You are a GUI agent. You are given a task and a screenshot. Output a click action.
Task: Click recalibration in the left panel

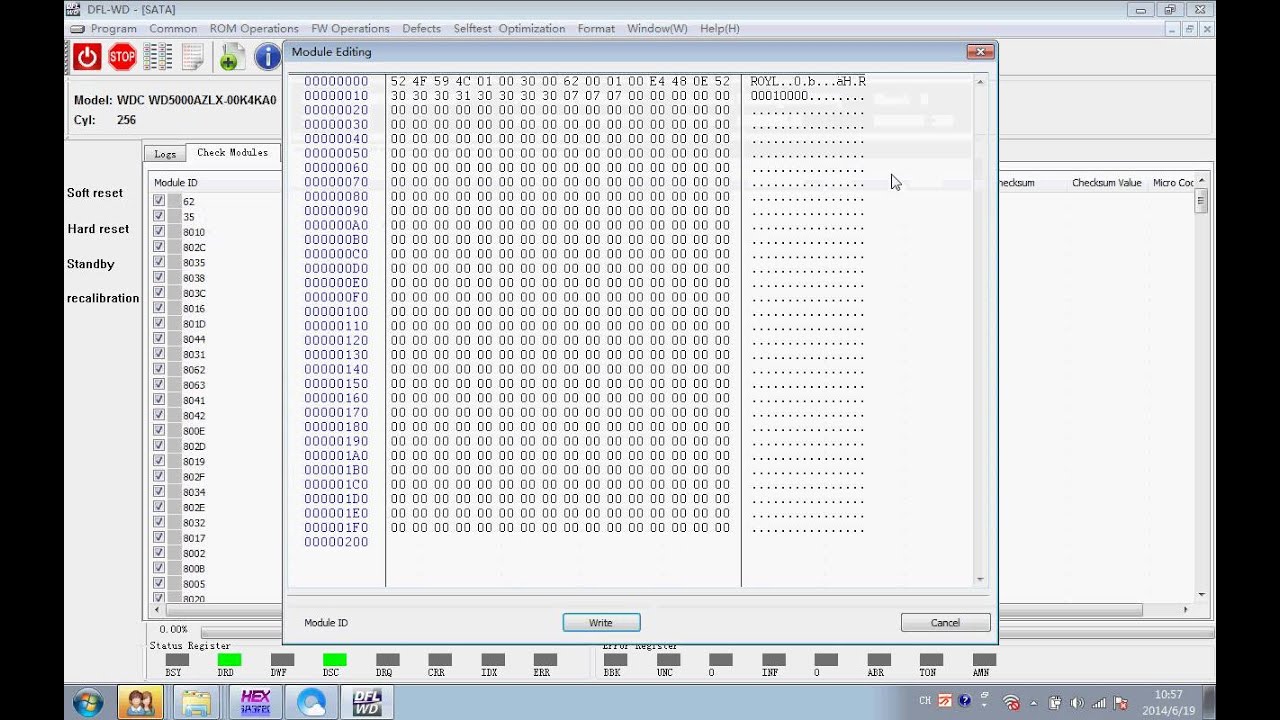[x=103, y=298]
